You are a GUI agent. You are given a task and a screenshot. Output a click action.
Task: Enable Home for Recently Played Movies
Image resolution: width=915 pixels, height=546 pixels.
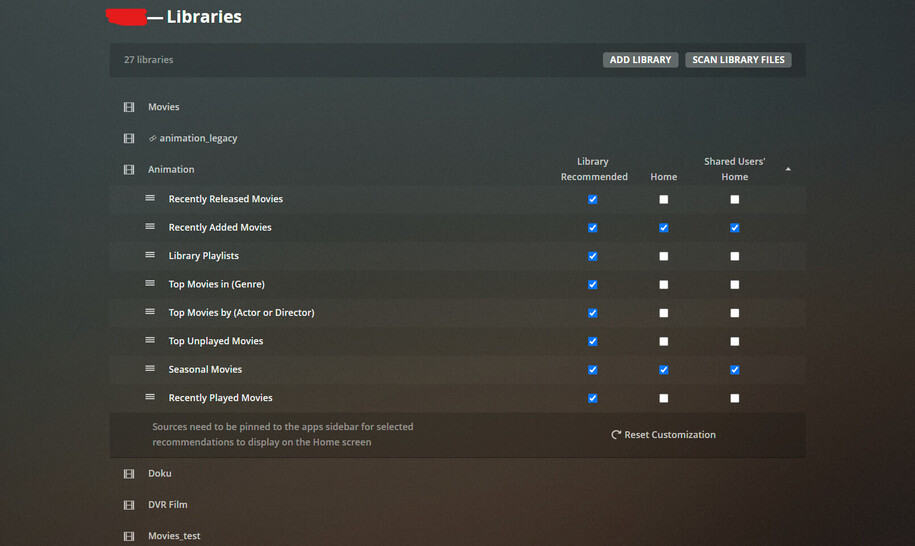[x=663, y=398]
